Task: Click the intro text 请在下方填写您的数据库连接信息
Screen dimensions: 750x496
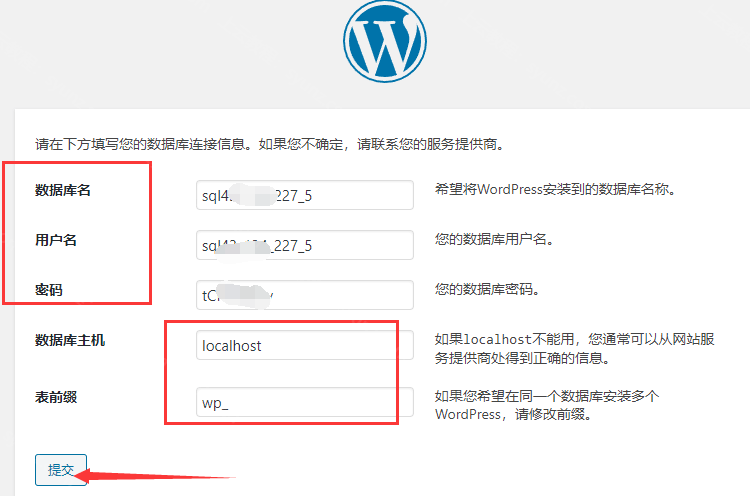Action: point(140,144)
